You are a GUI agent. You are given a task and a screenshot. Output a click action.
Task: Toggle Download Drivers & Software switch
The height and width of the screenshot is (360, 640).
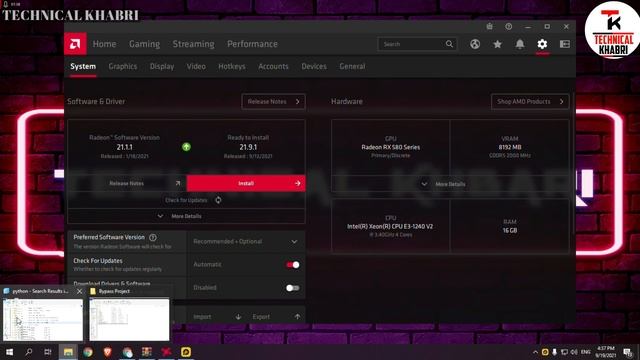(293, 288)
